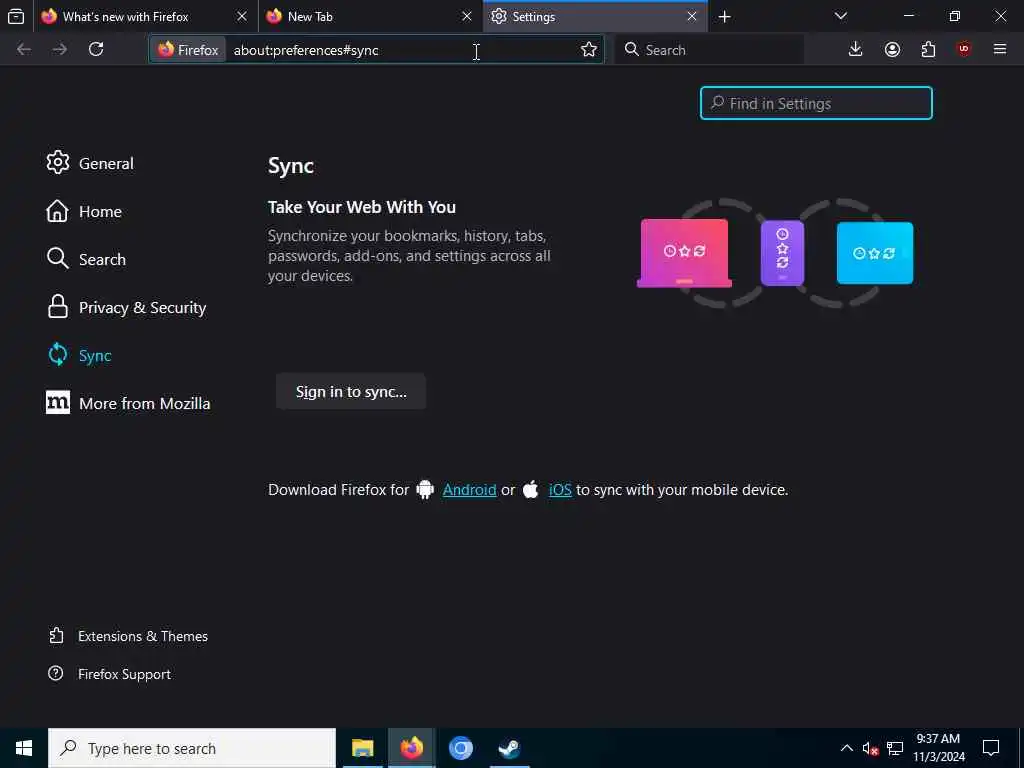Open Privacy & Security settings
This screenshot has height=768, width=1024.
click(127, 308)
